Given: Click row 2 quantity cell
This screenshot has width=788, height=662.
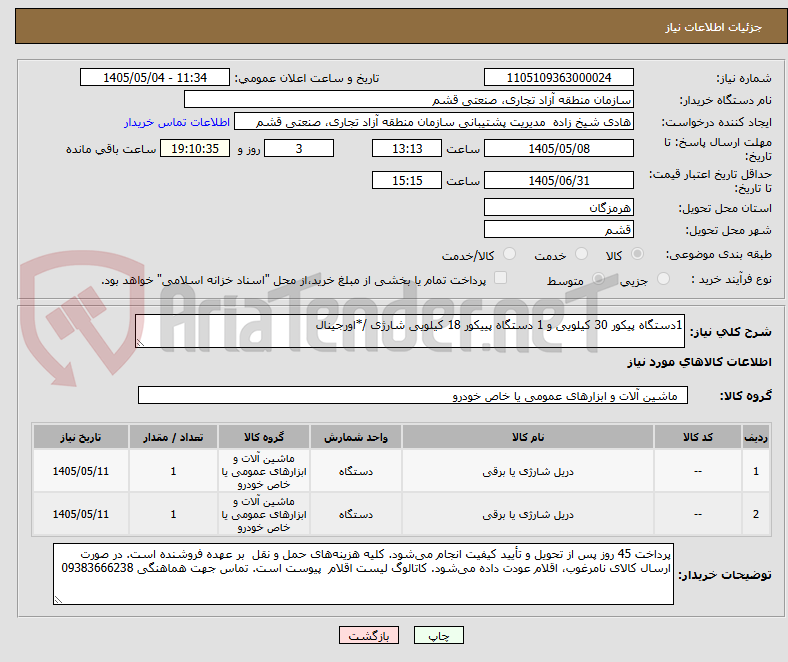Looking at the screenshot, I should pyautogui.click(x=173, y=514).
